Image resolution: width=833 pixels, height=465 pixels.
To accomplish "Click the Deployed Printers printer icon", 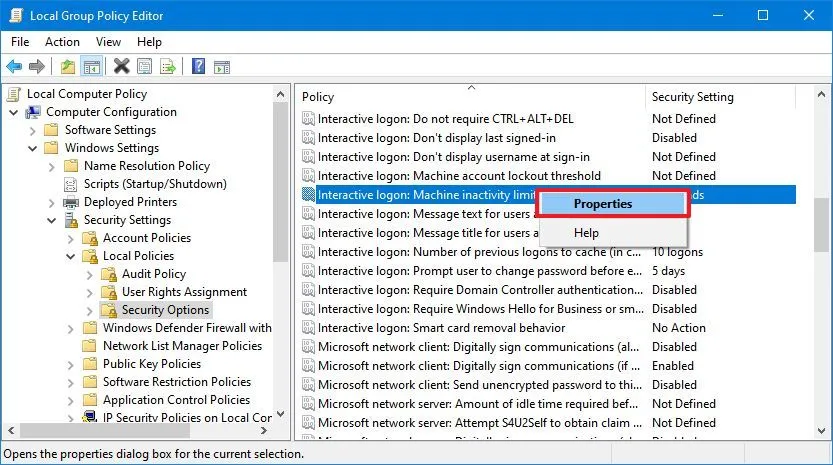I will click(x=71, y=202).
